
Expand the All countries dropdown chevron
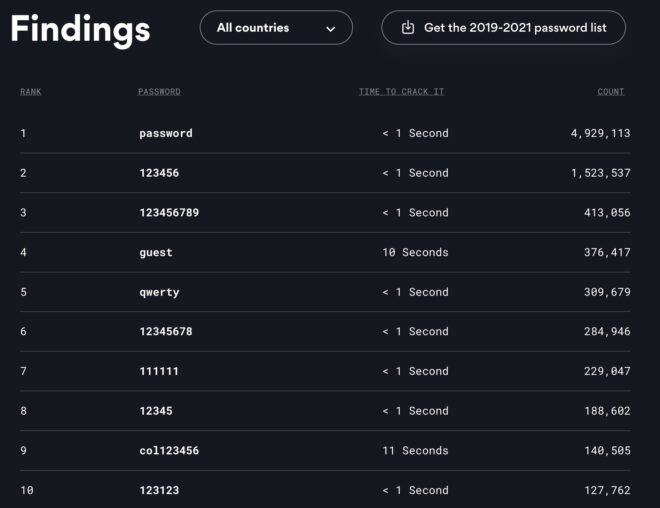click(331, 29)
